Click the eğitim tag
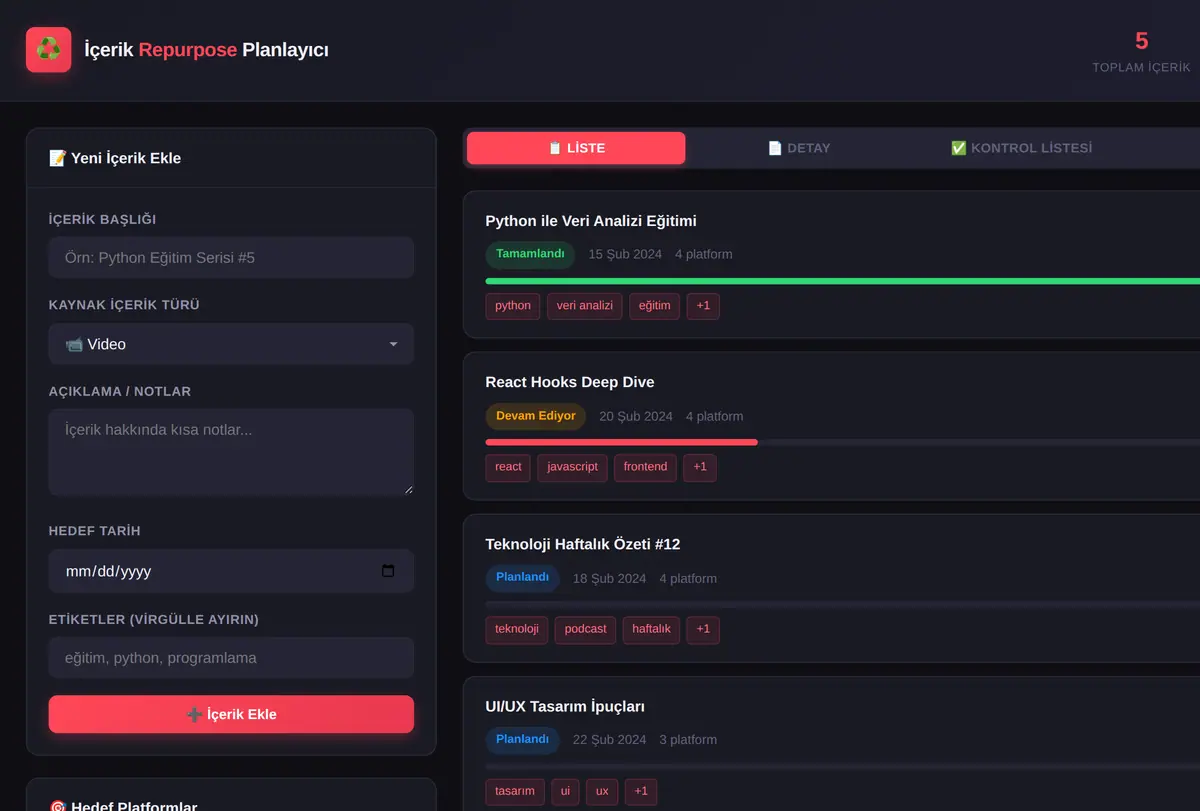Image resolution: width=1200 pixels, height=811 pixels. pos(655,306)
